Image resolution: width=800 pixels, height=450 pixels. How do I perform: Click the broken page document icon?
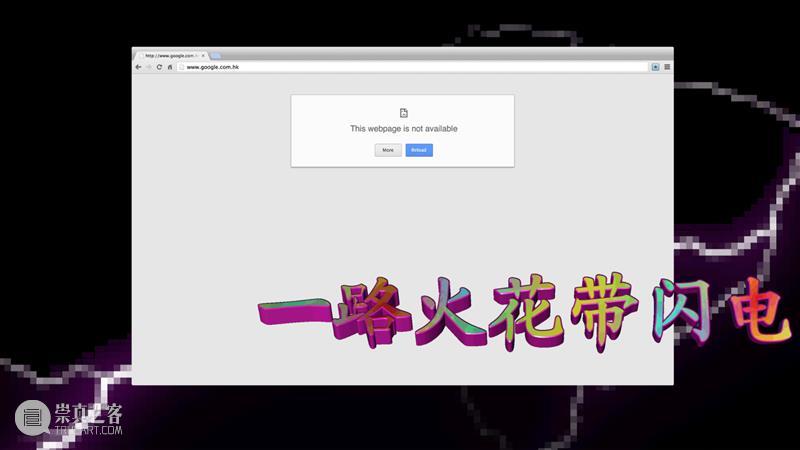pyautogui.click(x=404, y=113)
